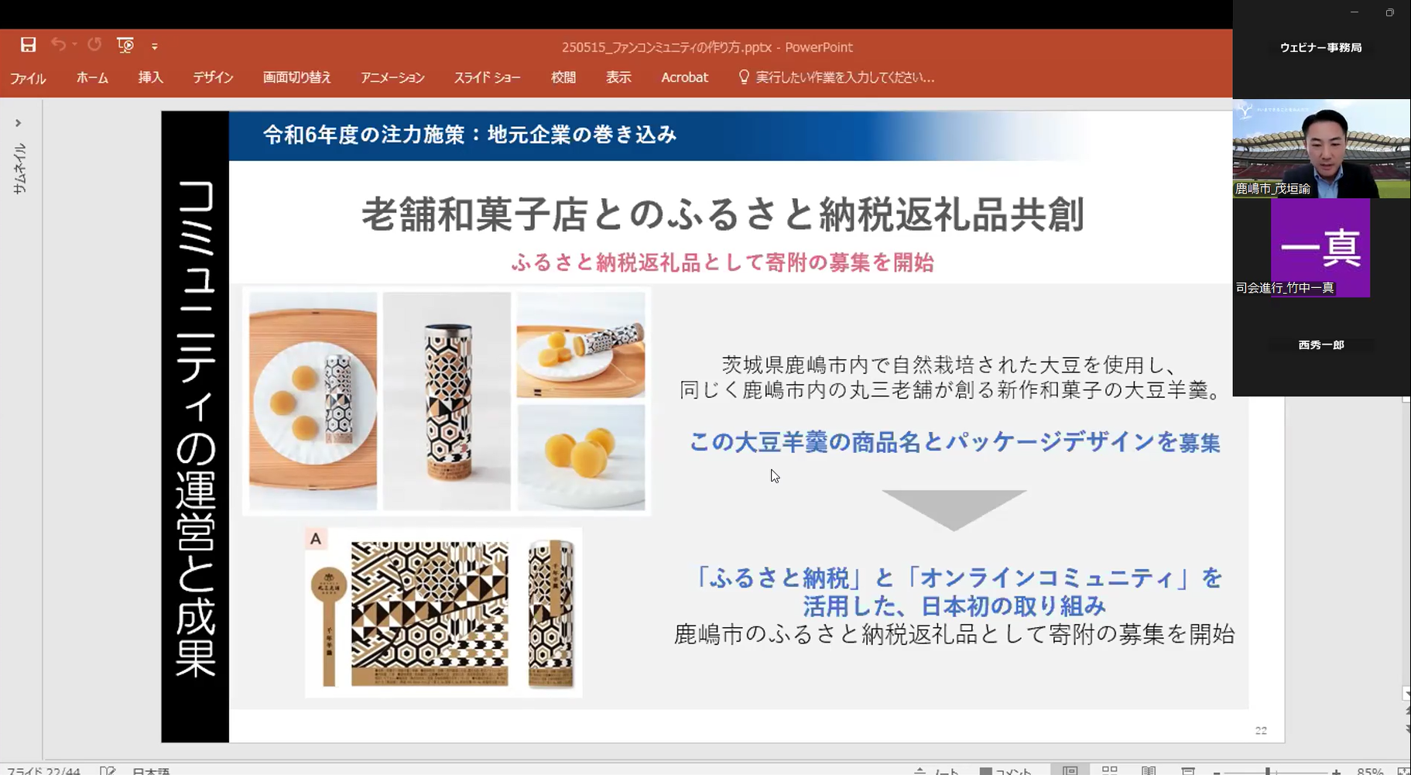The height and width of the screenshot is (775, 1411).
Task: Switch to the スライド ショー tab
Action: pyautogui.click(x=487, y=78)
